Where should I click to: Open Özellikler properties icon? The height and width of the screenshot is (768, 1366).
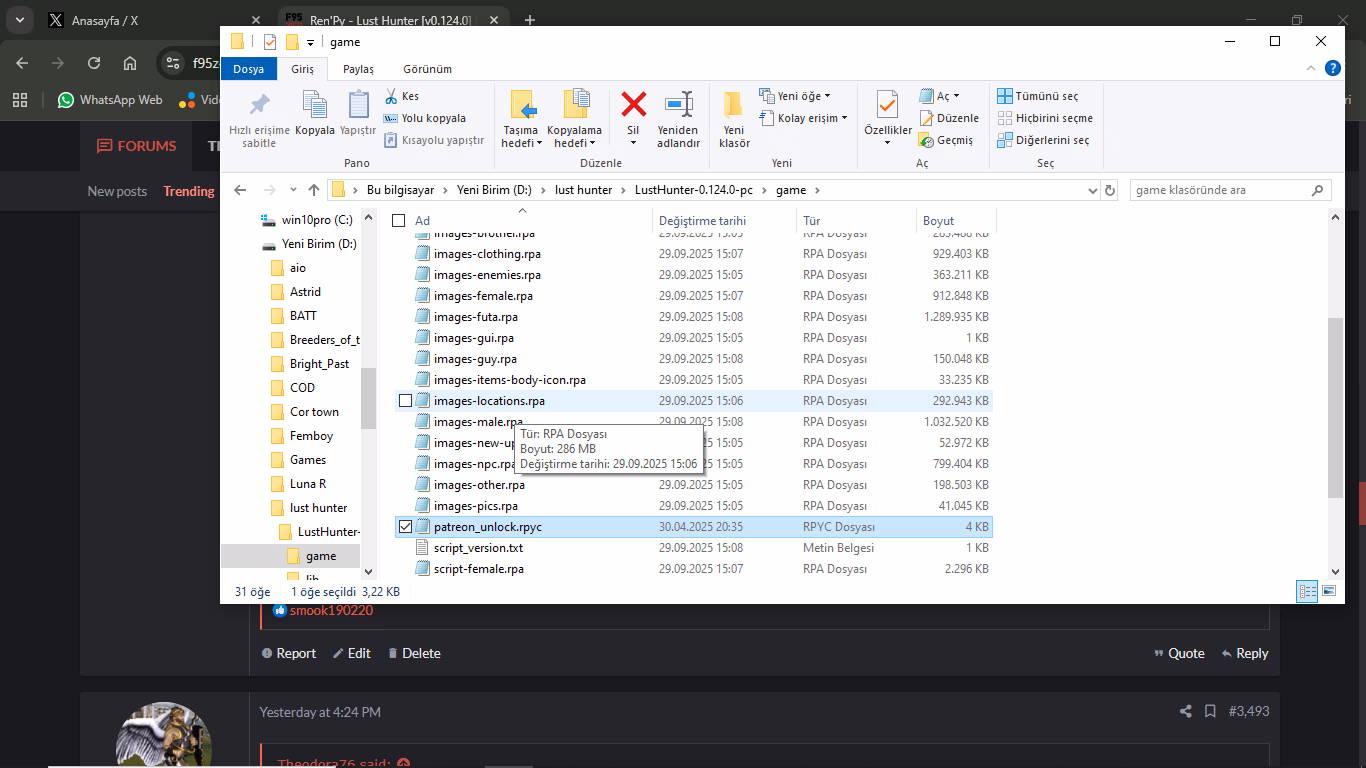pyautogui.click(x=887, y=105)
